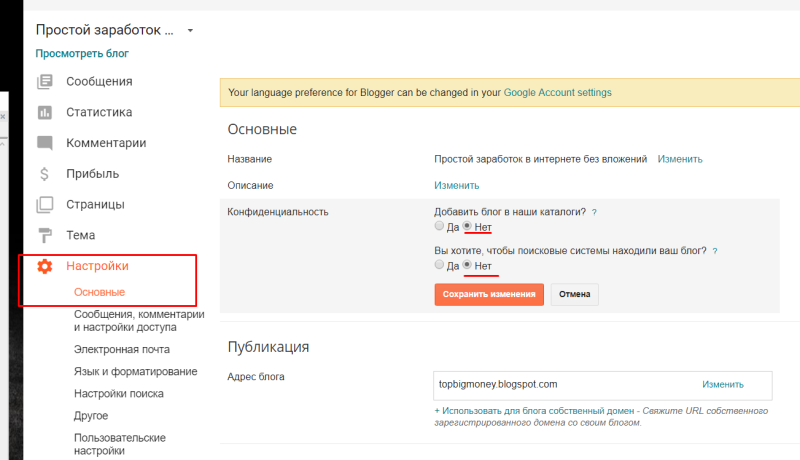The image size is (800, 460).
Task: Click the Pages (Страницы) icon
Action: (x=44, y=205)
